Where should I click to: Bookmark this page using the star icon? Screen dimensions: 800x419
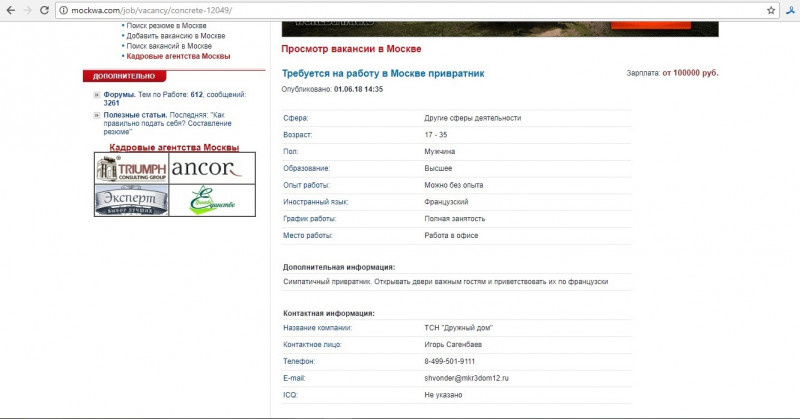(x=771, y=10)
